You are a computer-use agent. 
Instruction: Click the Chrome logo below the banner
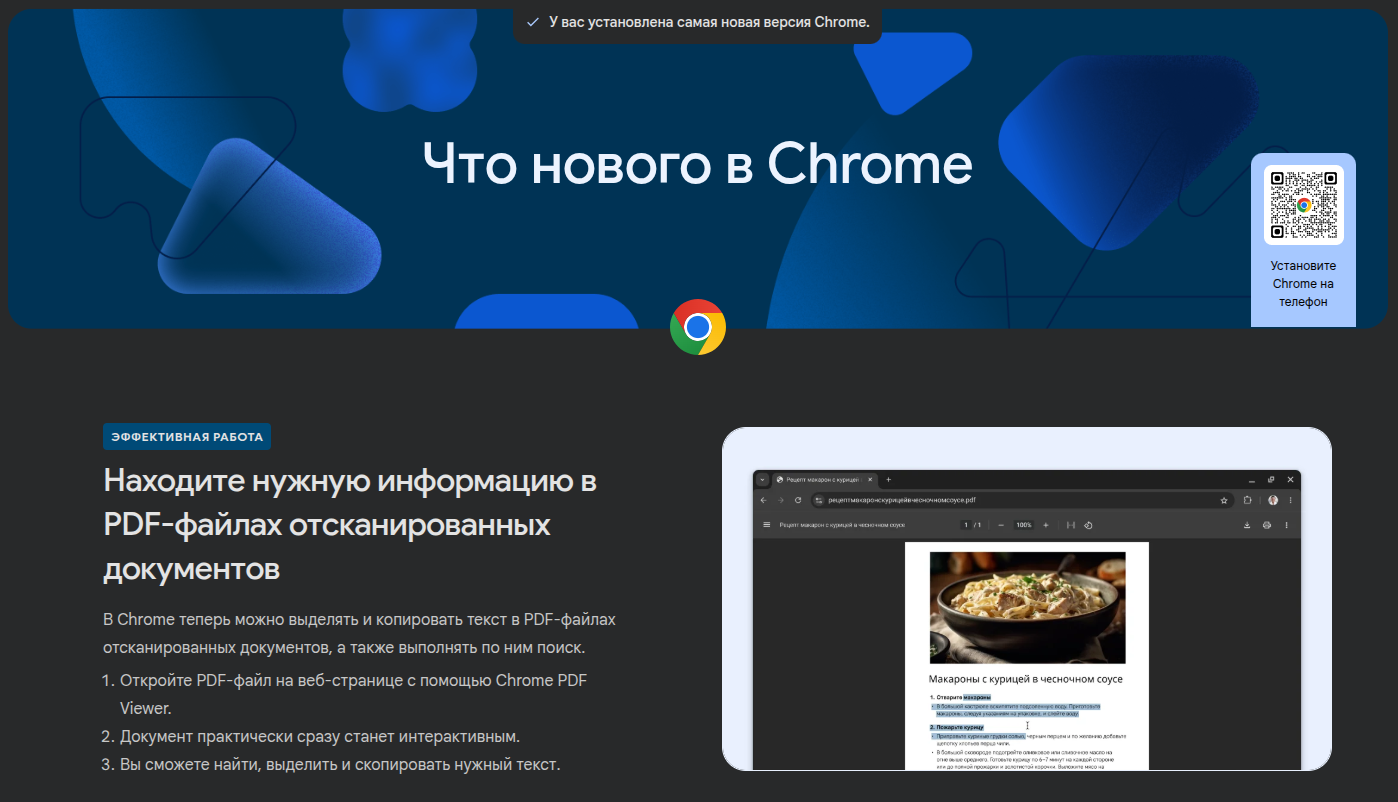[x=698, y=327]
